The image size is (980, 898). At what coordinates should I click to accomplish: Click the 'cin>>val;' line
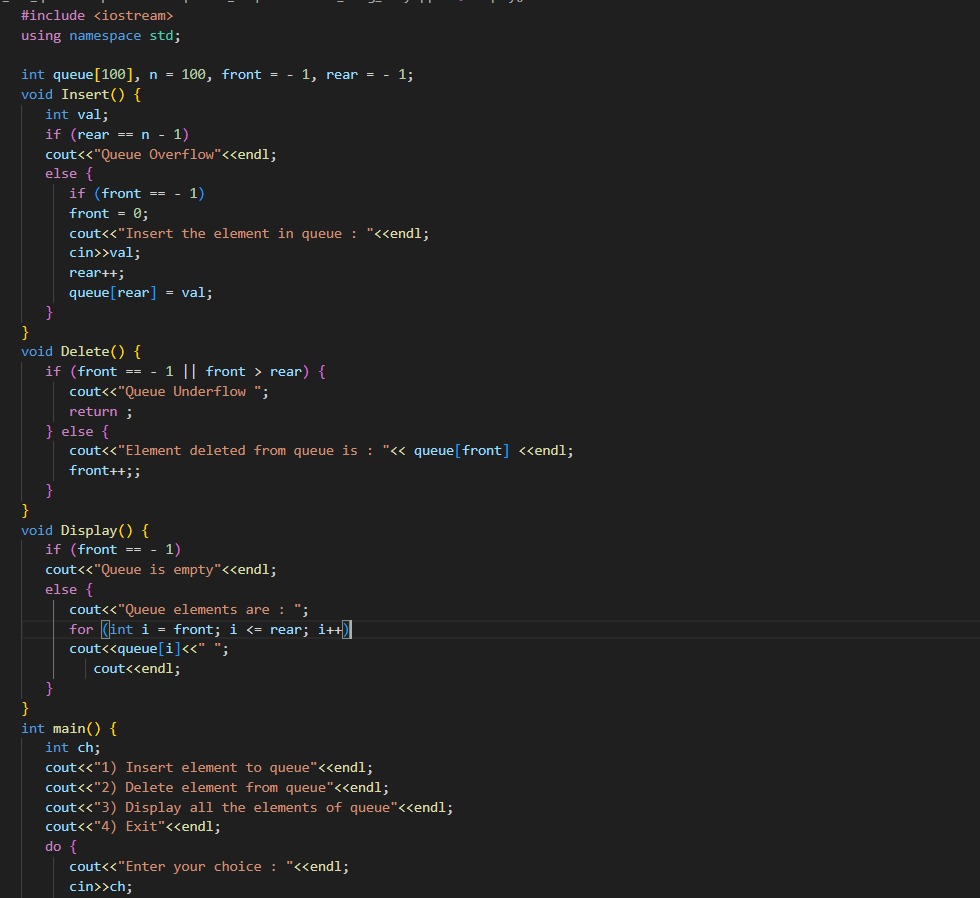click(x=105, y=253)
